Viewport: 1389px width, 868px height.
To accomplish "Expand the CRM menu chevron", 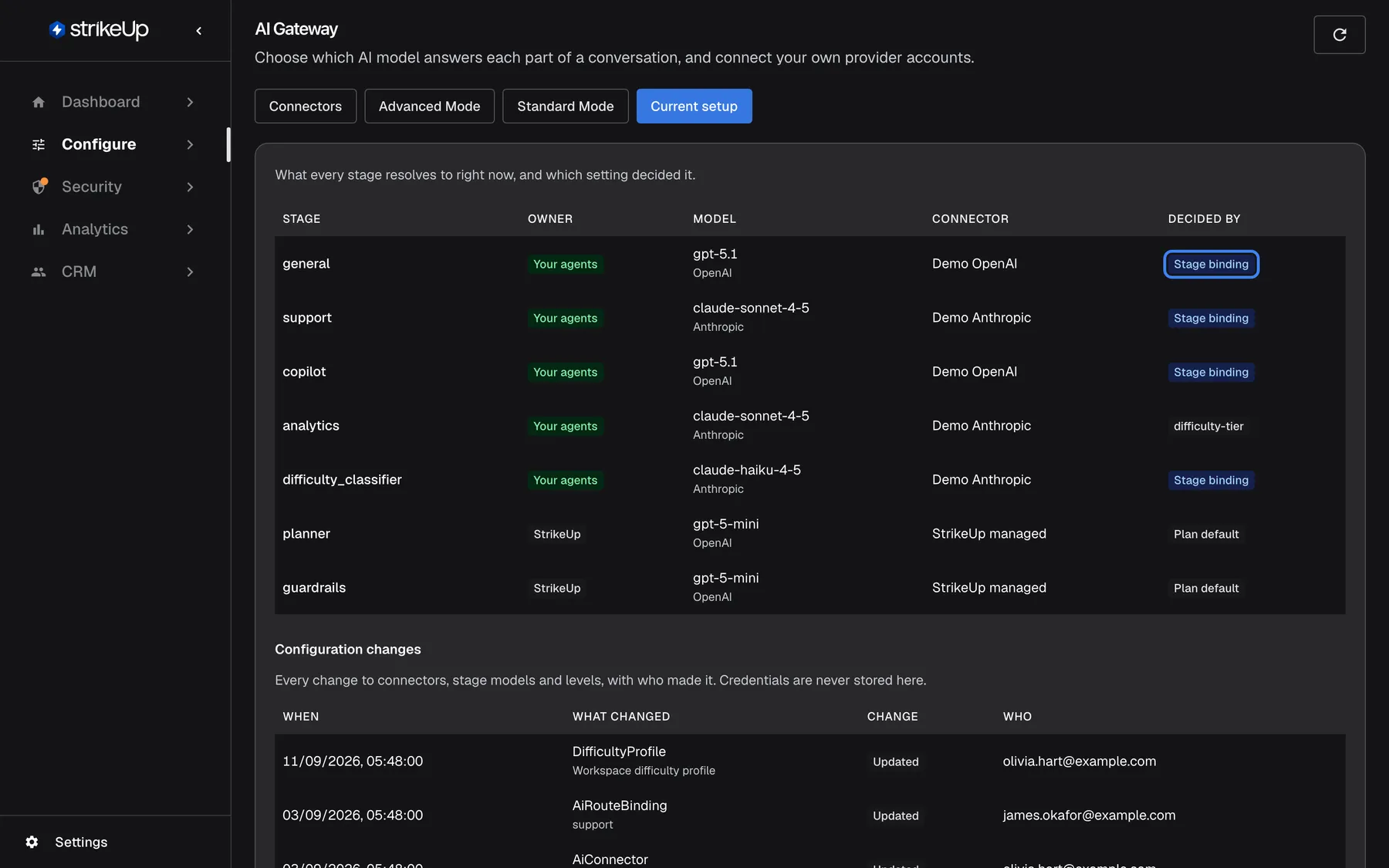I will [x=190, y=272].
